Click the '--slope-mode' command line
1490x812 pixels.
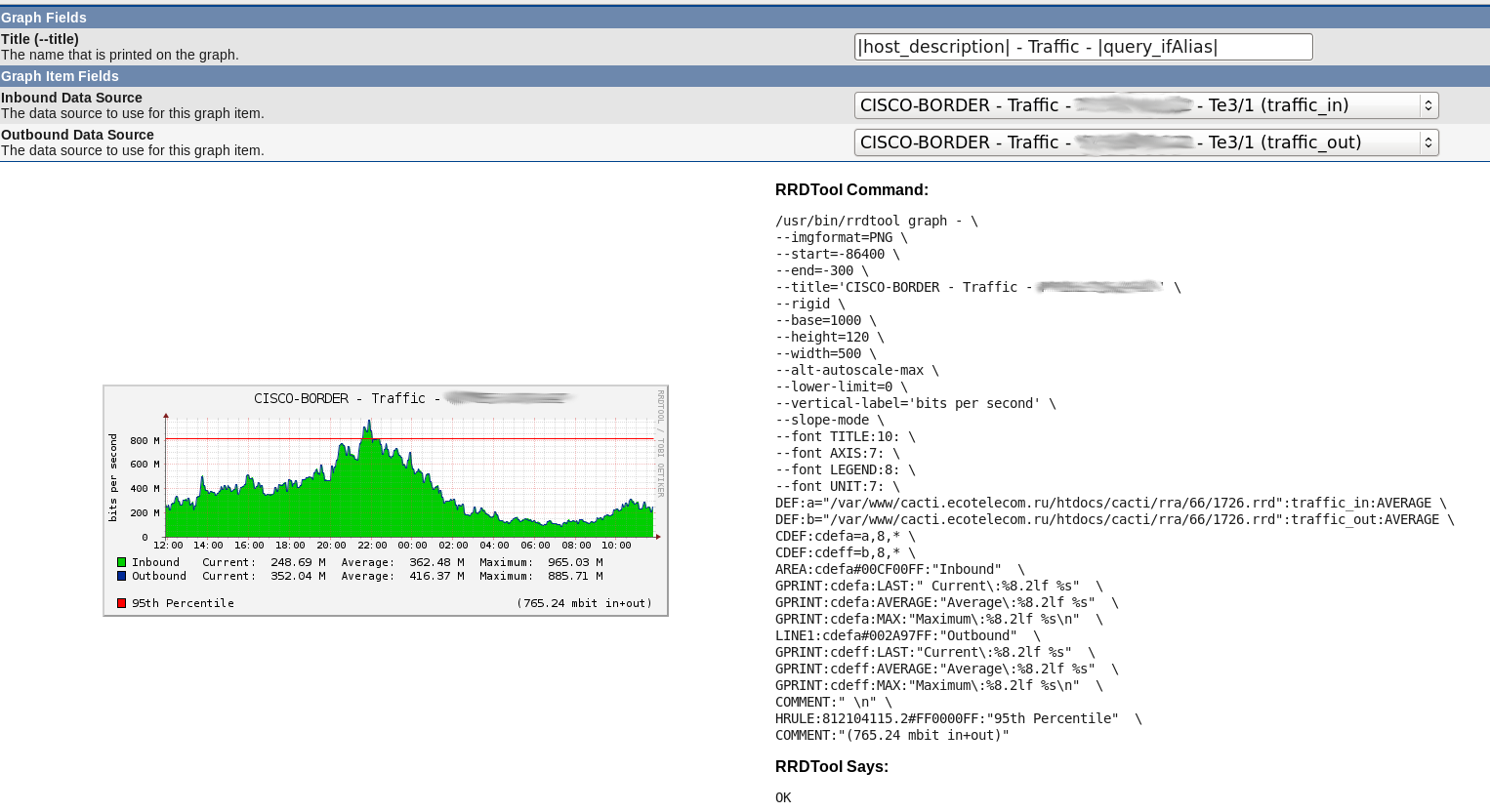[830, 420]
